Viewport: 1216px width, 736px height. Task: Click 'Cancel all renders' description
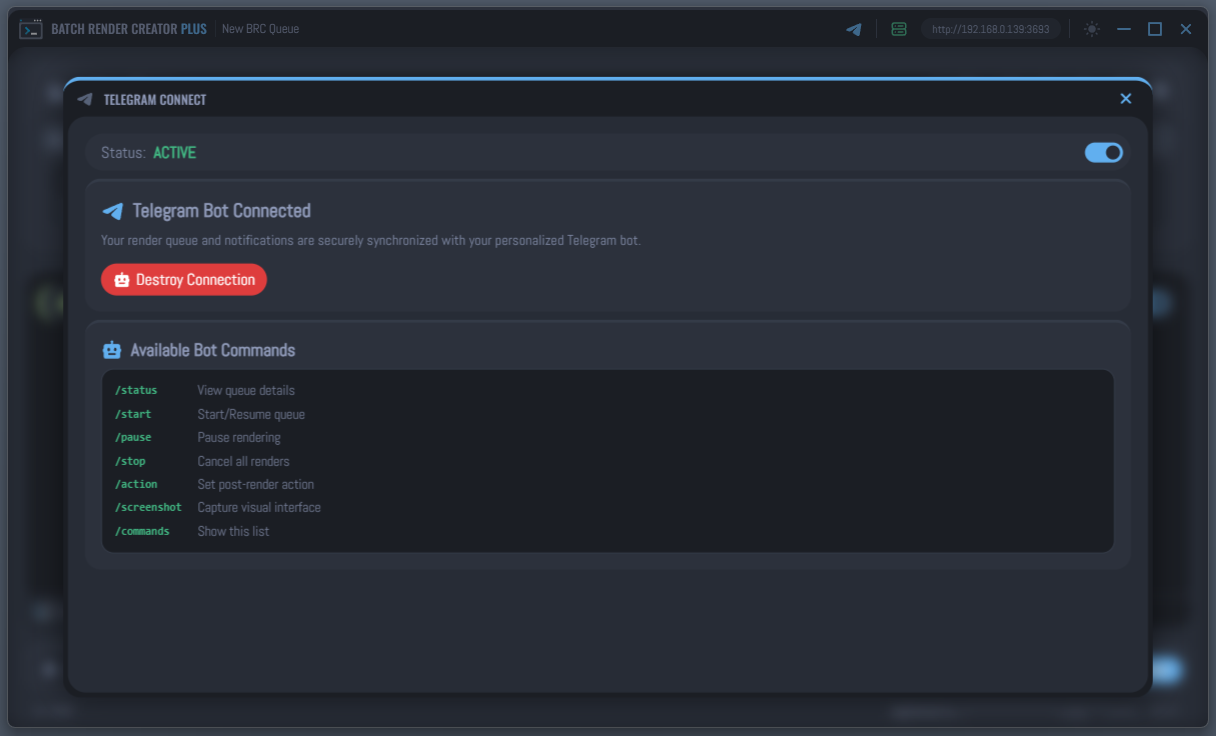[x=244, y=461]
